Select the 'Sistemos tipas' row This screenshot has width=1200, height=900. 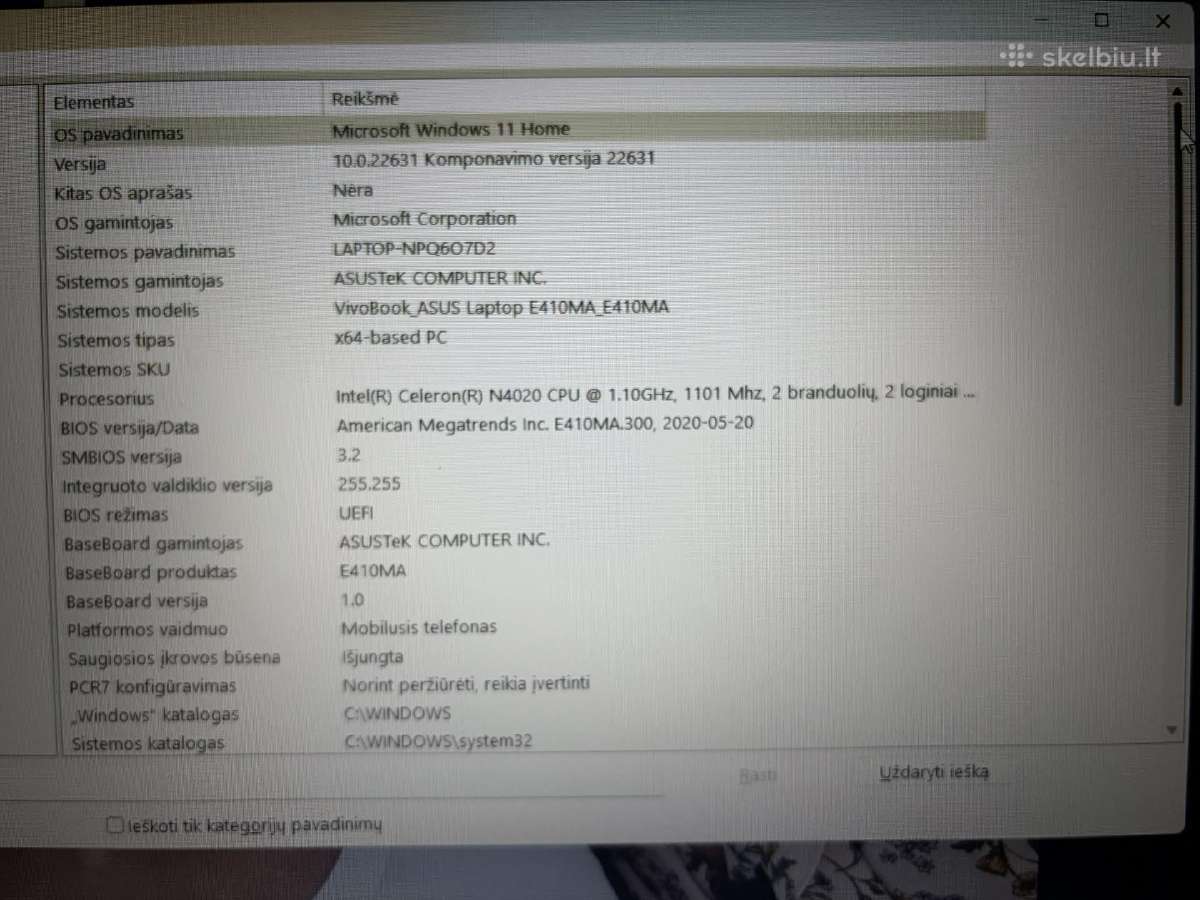click(x=518, y=339)
